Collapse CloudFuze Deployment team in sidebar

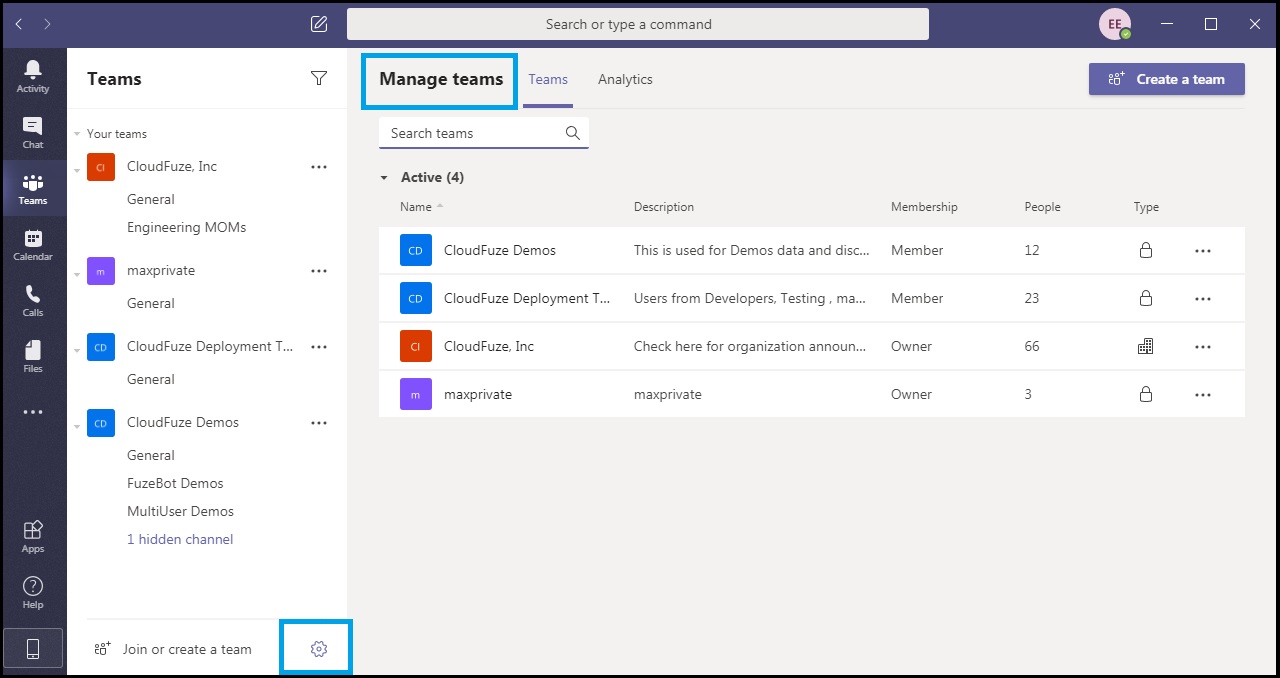coord(77,351)
